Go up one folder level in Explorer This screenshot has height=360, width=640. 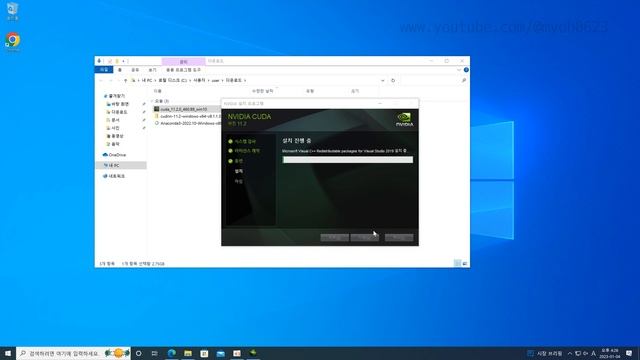[x=126, y=81]
